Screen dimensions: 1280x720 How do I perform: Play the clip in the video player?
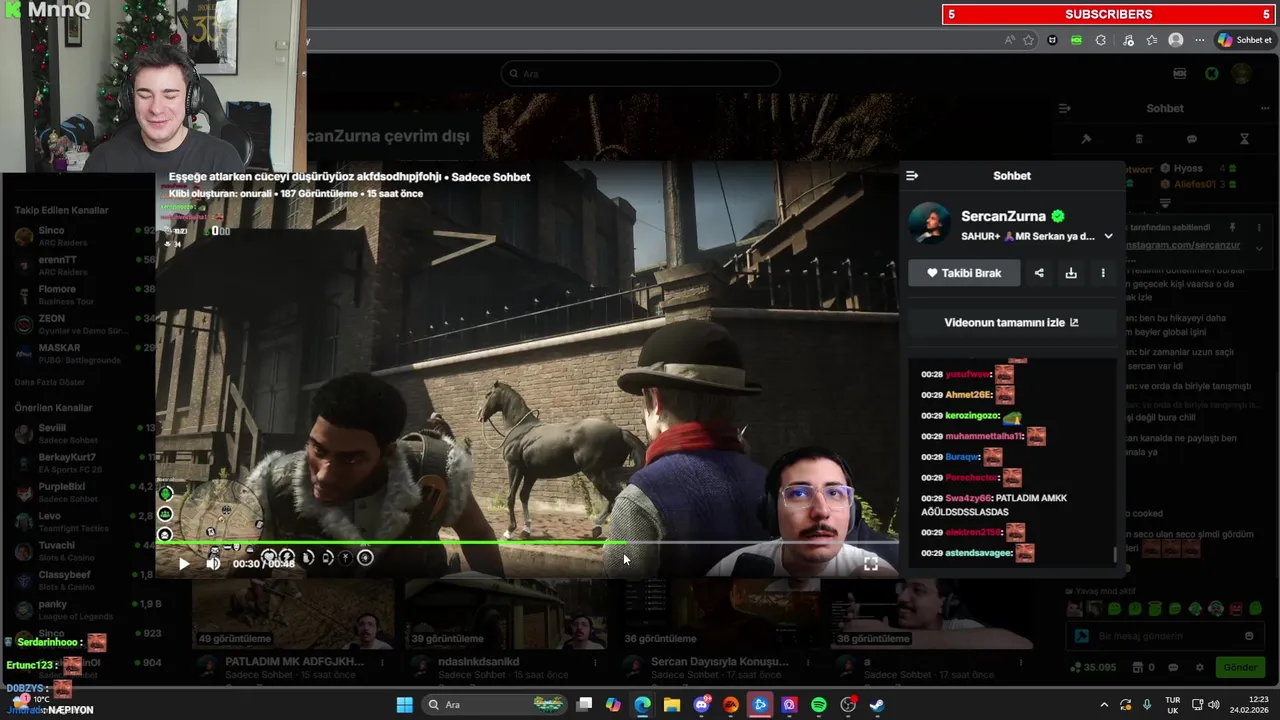(184, 564)
